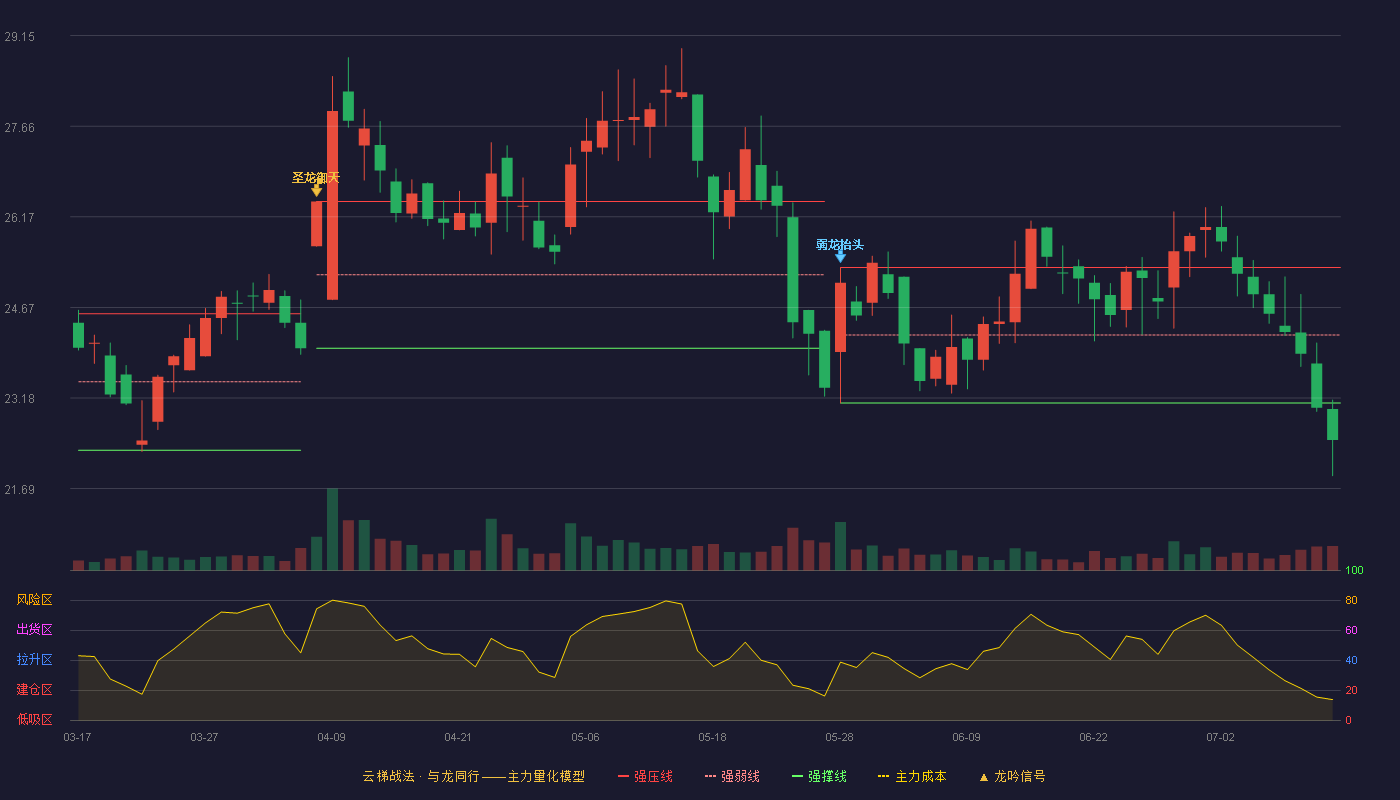Click the 05-28 date axis label
The height and width of the screenshot is (800, 1400).
pyautogui.click(x=839, y=737)
